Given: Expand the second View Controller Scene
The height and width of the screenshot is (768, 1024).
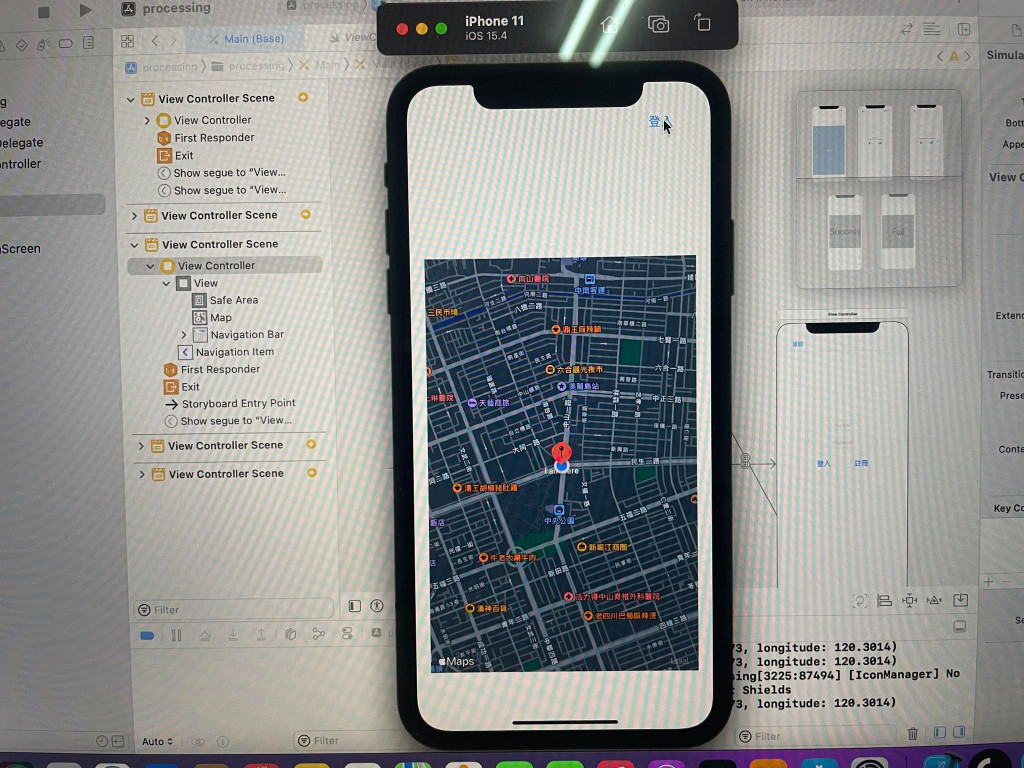Looking at the screenshot, I should [x=134, y=216].
